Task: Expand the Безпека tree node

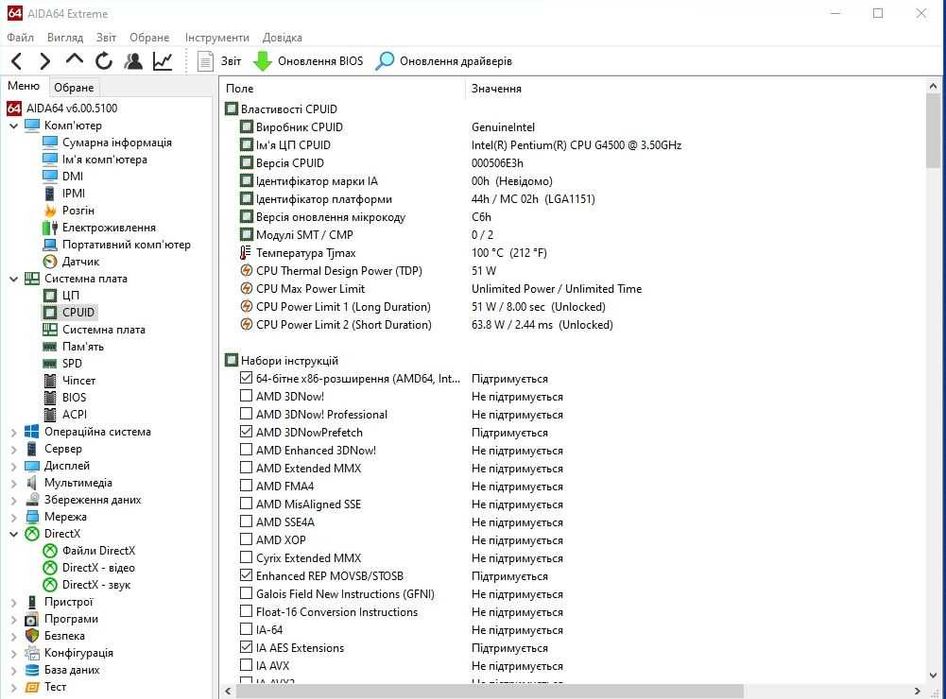Action: (x=13, y=636)
